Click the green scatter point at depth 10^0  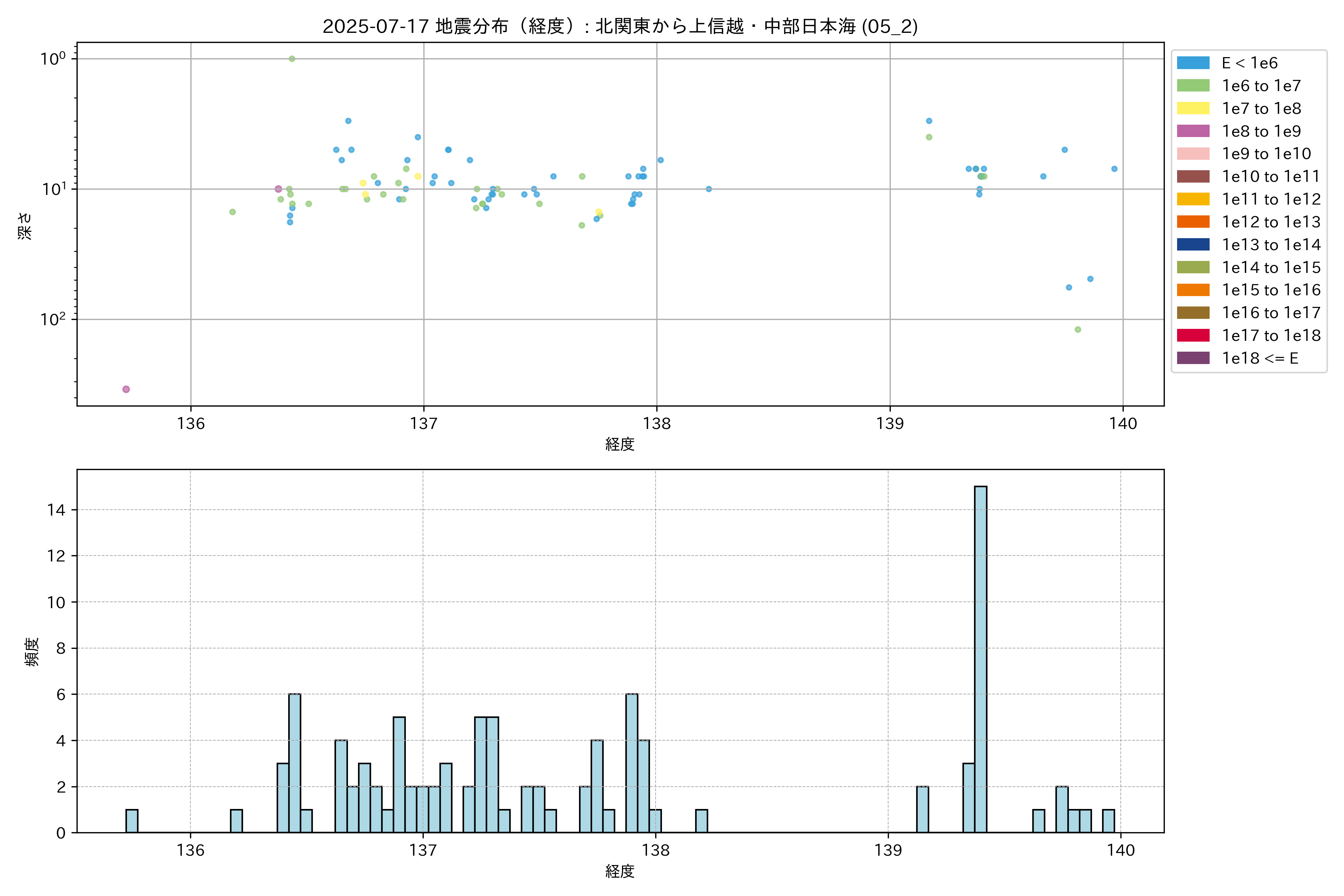tap(292, 59)
